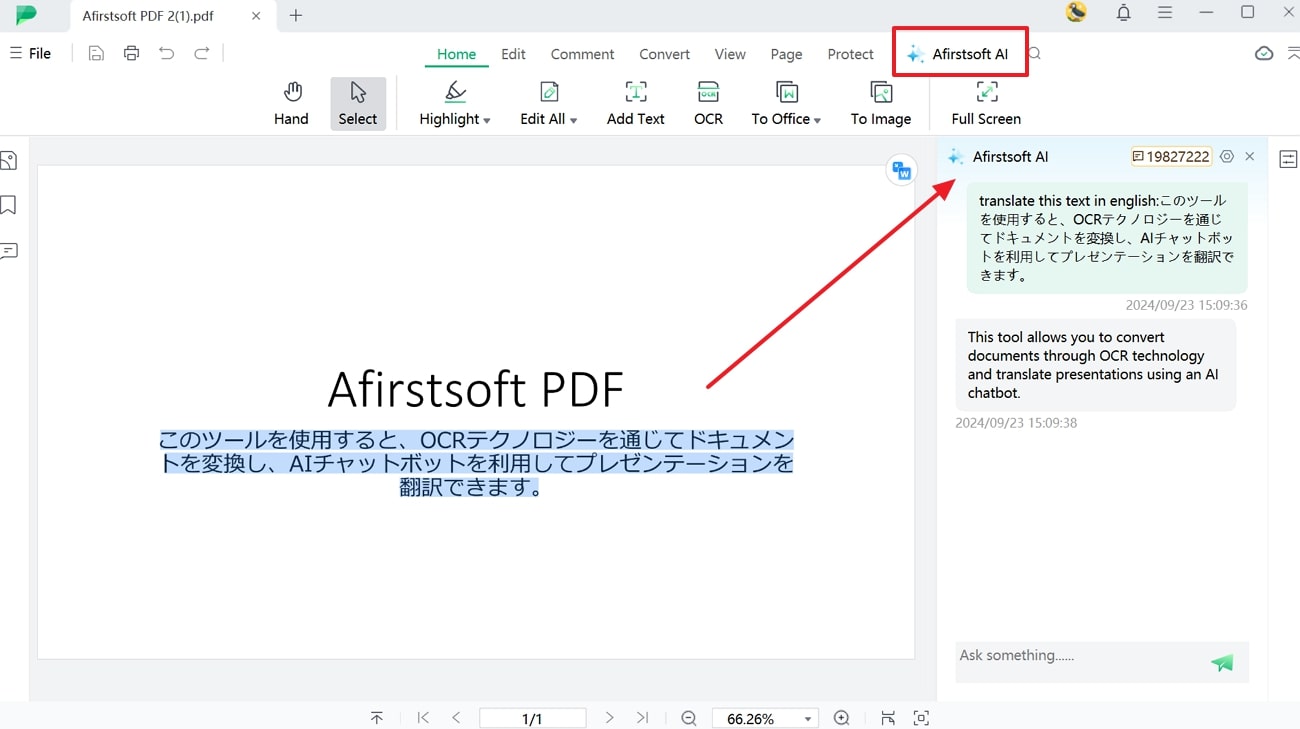Select the Hand tool

(x=291, y=104)
